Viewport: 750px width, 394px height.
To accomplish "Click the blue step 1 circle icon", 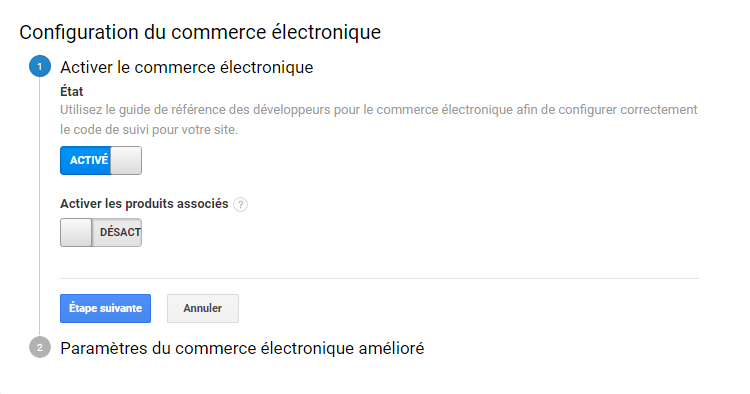I will [x=40, y=66].
